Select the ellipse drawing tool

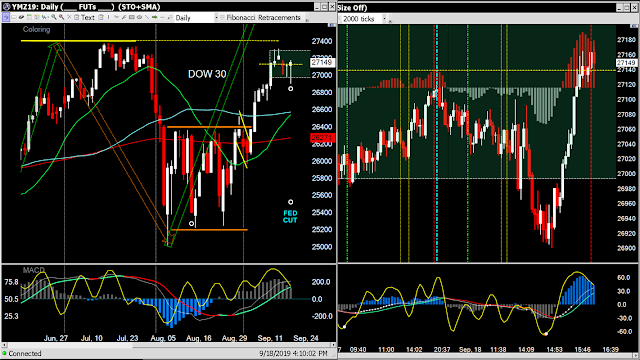pyautogui.click(x=139, y=17)
